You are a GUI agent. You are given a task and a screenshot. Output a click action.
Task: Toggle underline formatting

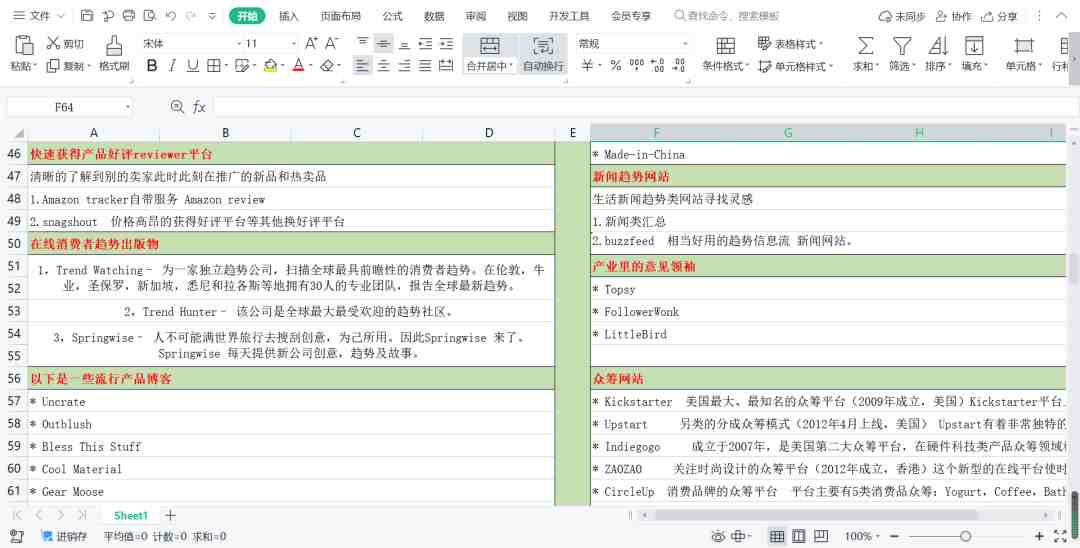click(x=193, y=65)
